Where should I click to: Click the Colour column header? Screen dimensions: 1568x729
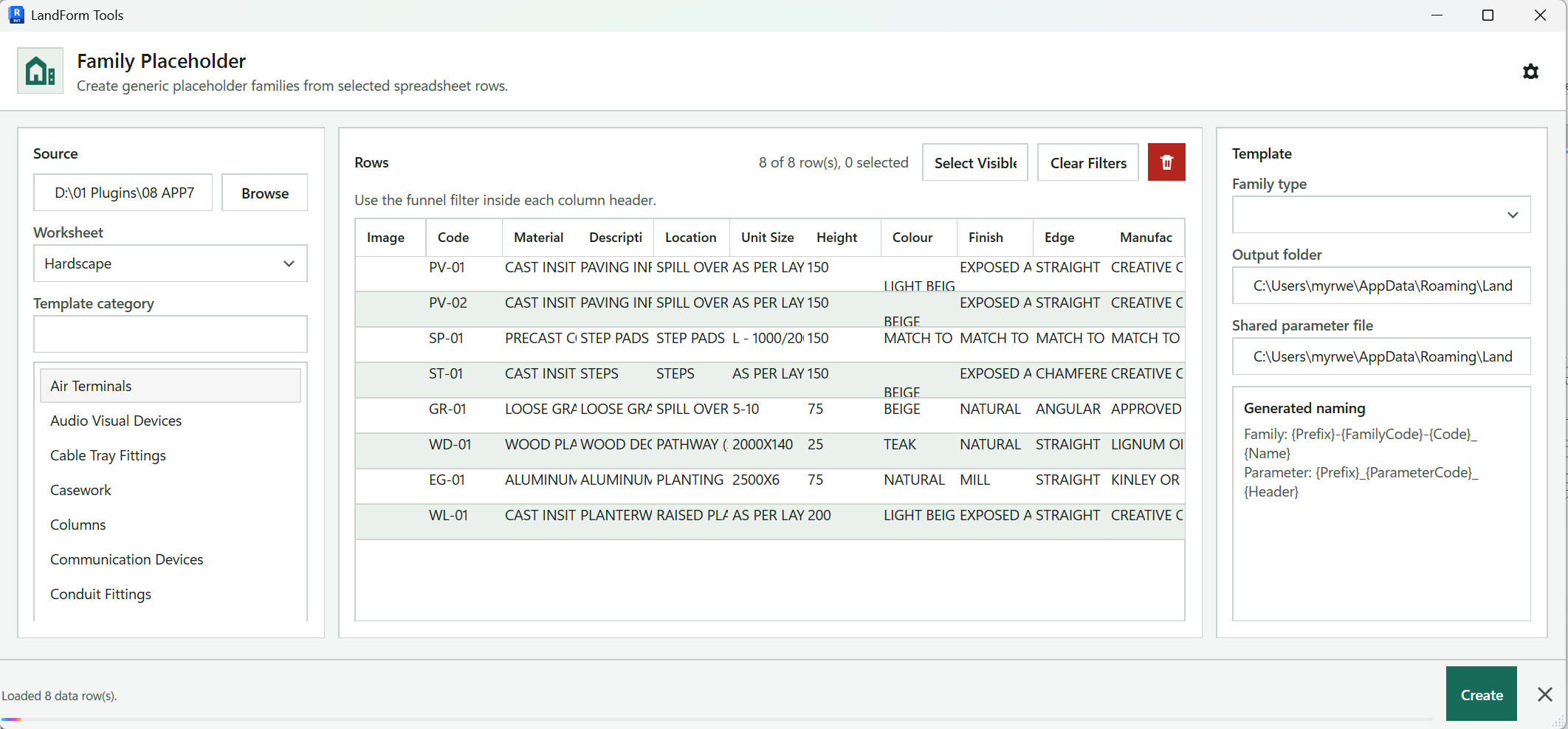click(x=919, y=238)
